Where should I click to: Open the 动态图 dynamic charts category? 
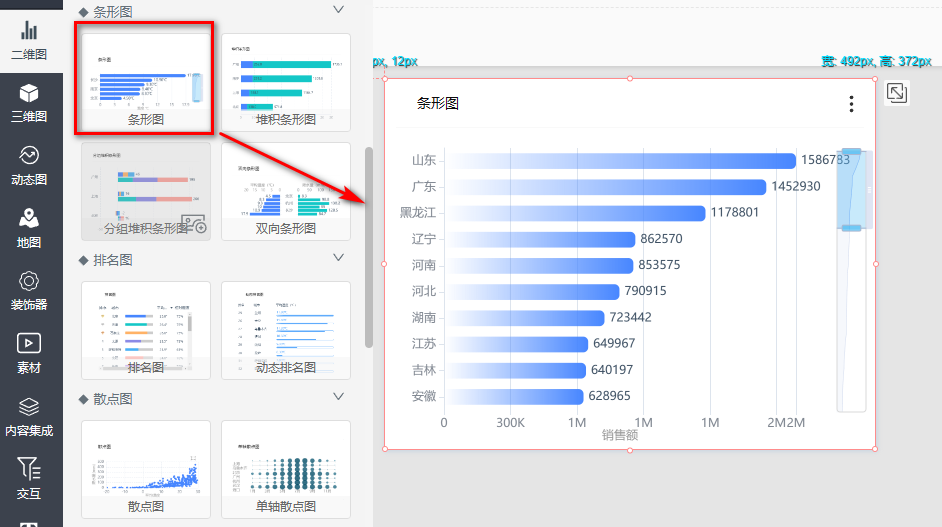(29, 164)
